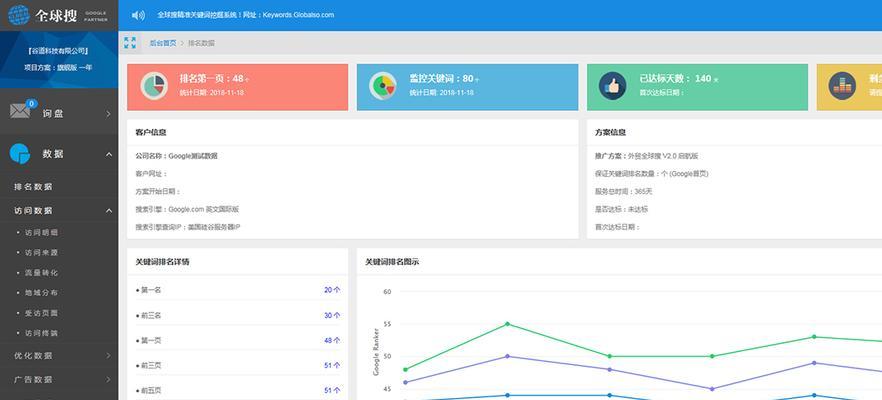Click the 前三名 30个 count link

coord(332,316)
